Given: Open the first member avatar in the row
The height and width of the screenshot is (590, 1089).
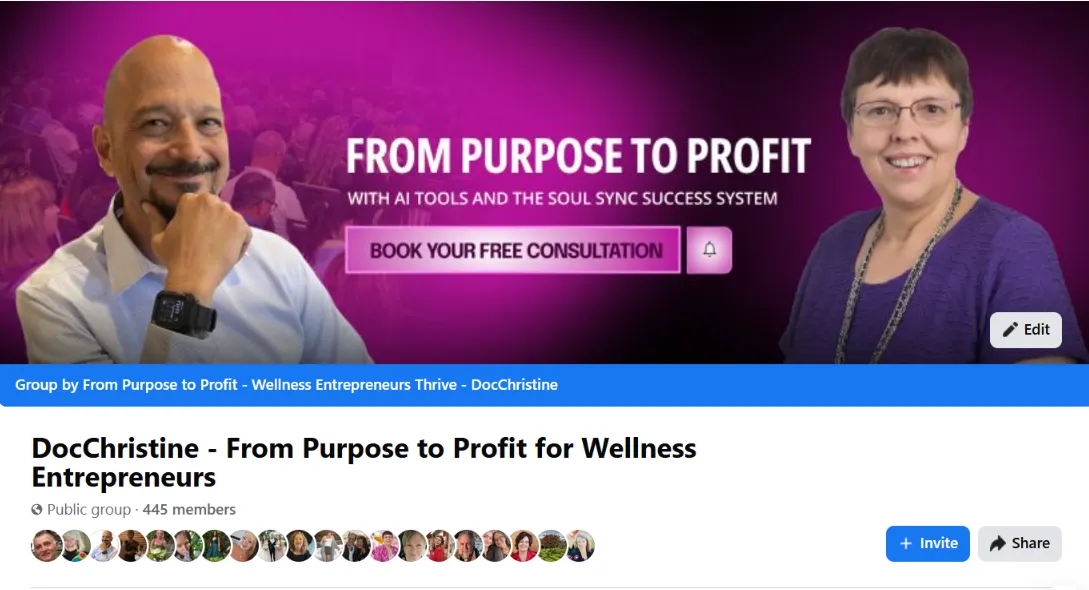Looking at the screenshot, I should [x=47, y=546].
